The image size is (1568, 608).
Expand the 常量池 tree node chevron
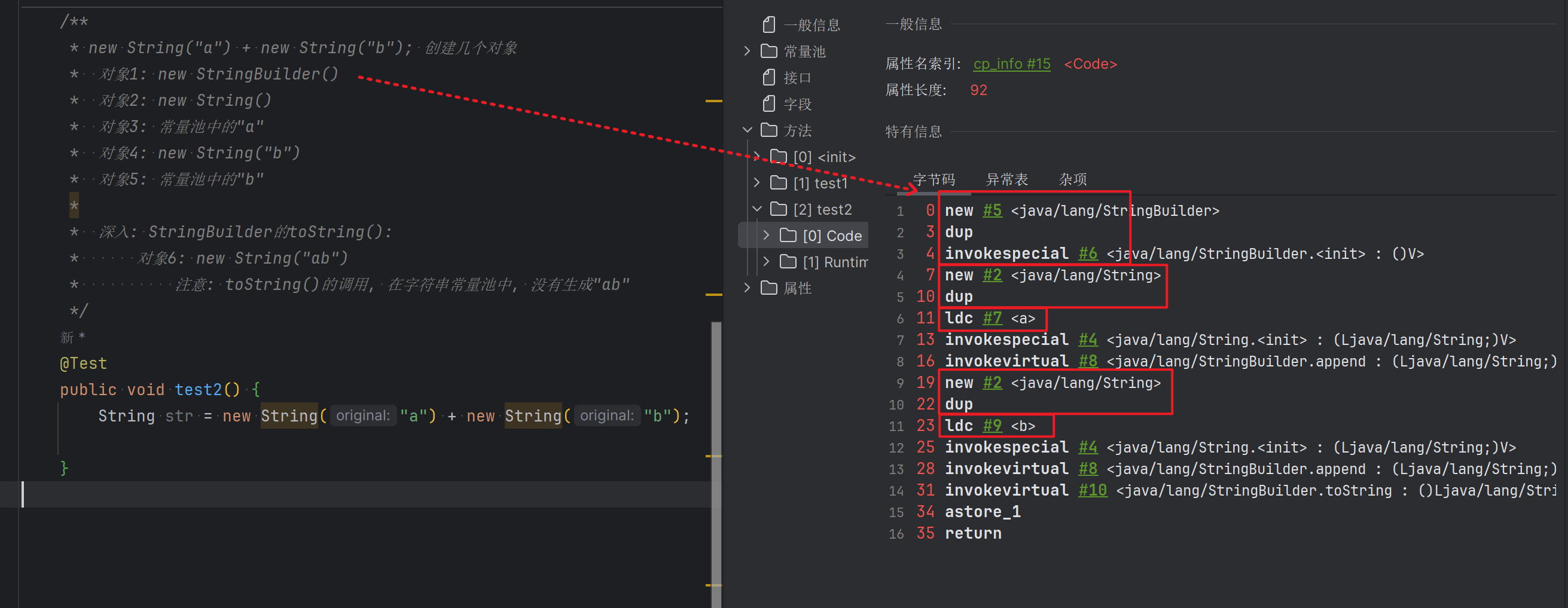click(x=747, y=51)
